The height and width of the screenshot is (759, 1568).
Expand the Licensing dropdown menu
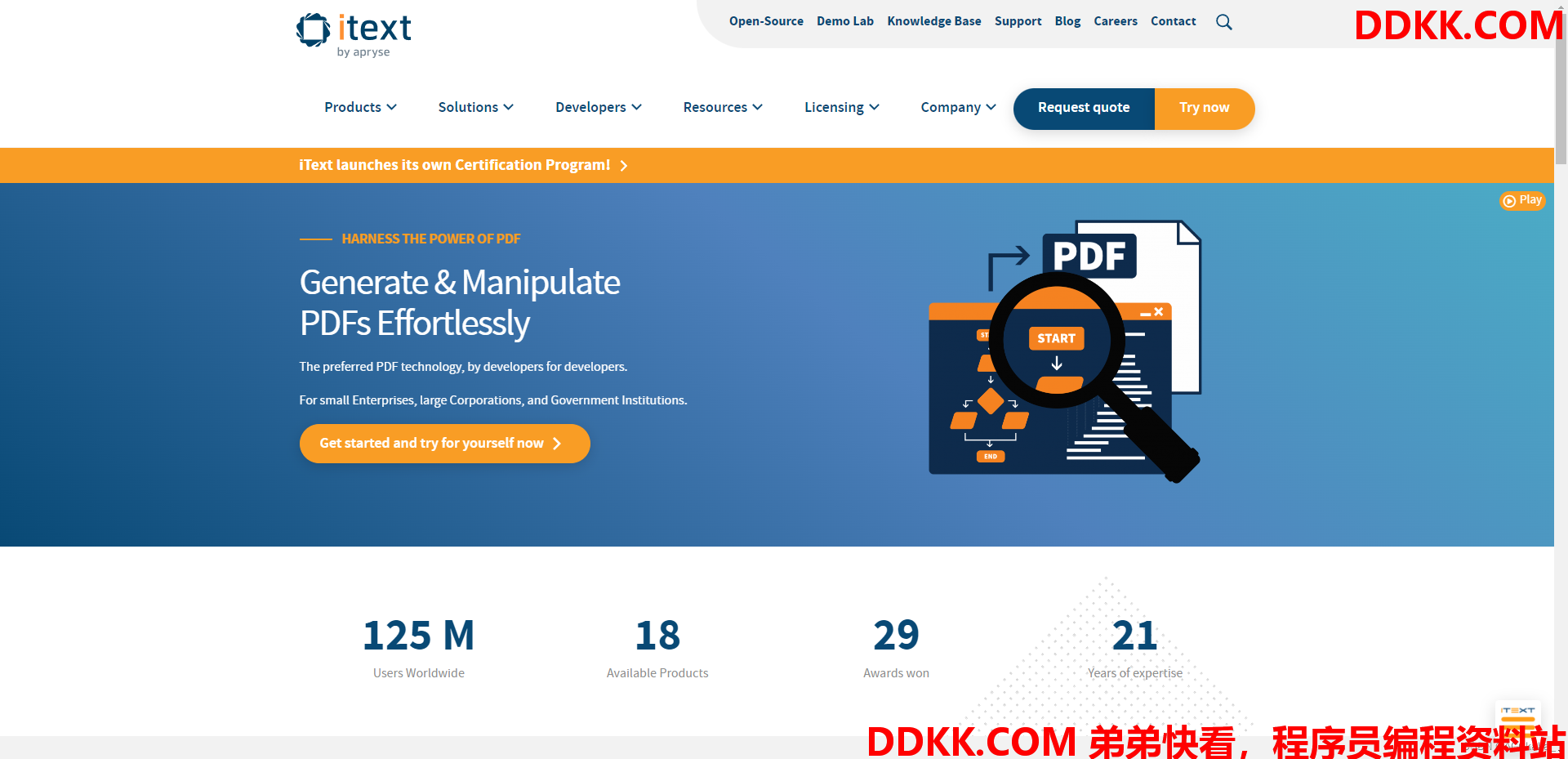[841, 107]
